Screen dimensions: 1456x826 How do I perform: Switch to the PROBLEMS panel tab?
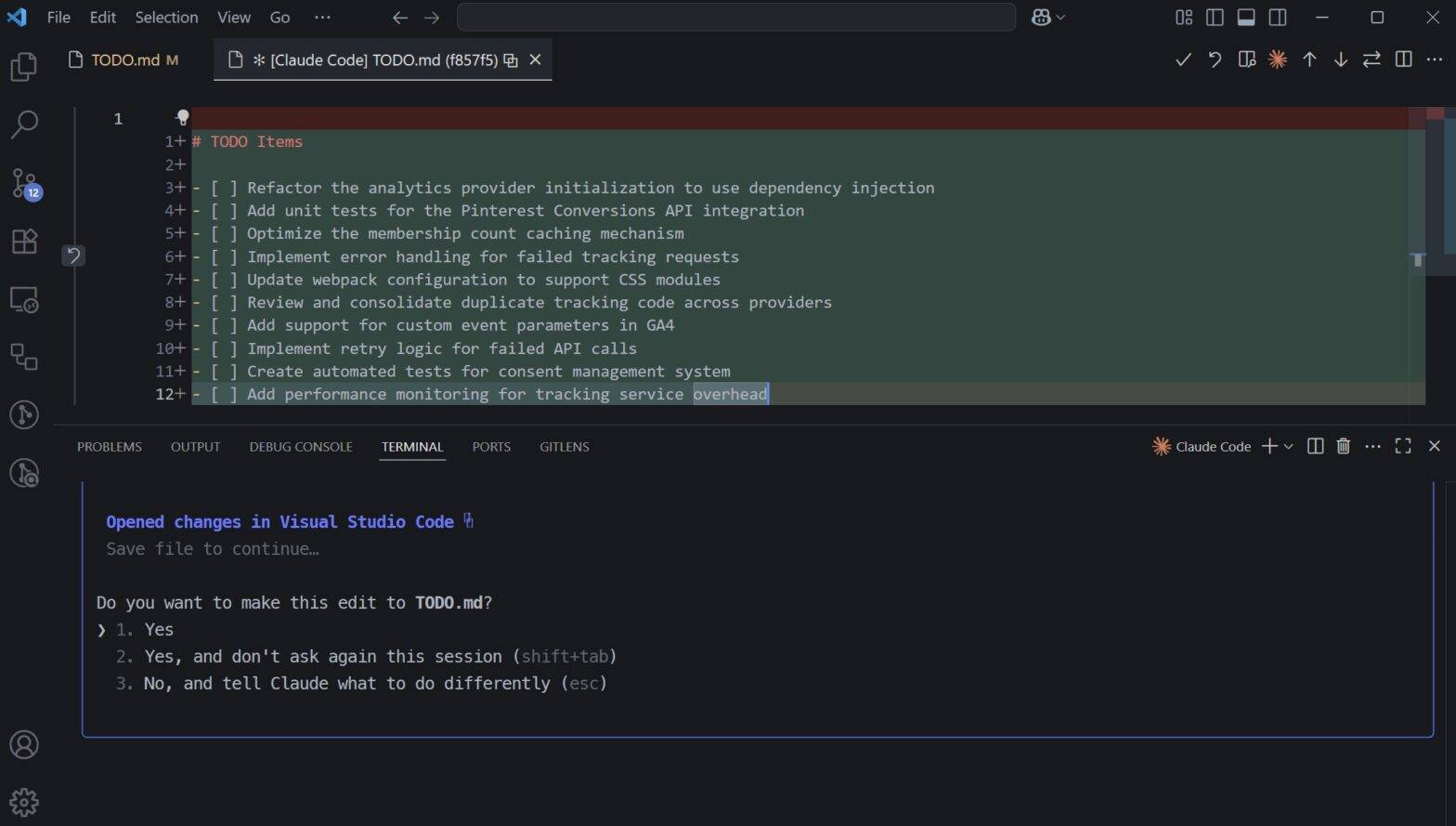pos(110,447)
